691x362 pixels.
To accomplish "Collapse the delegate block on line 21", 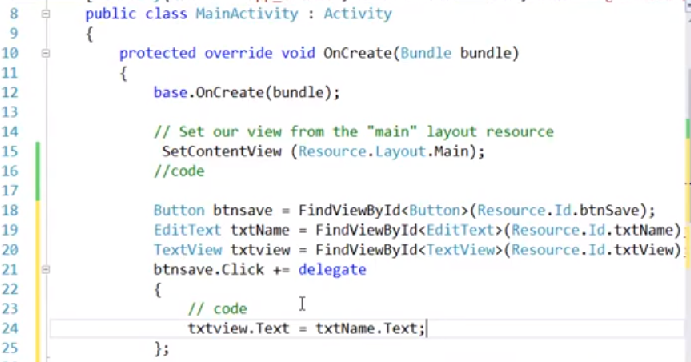I will coord(45,269).
